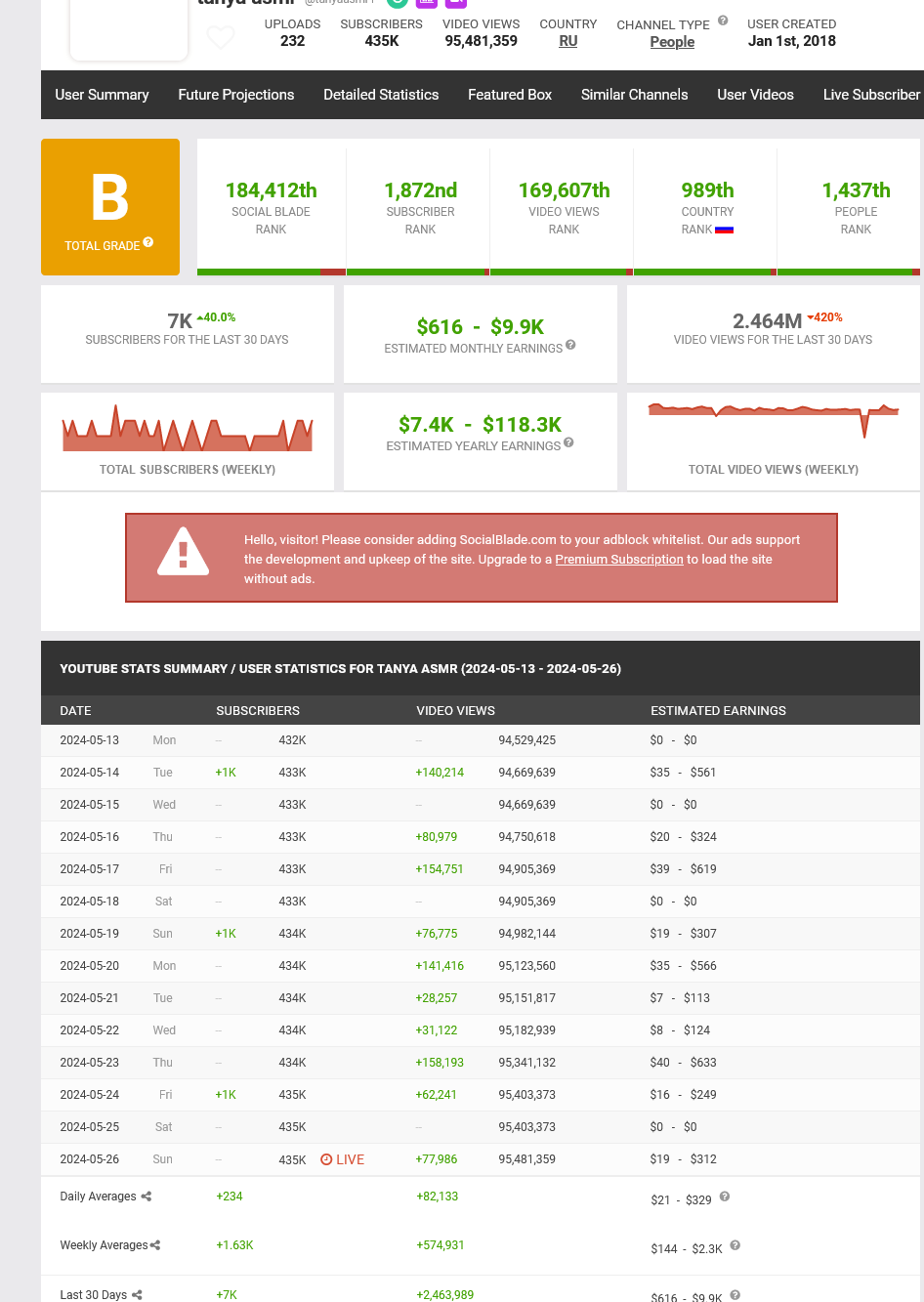
Task: Click the orange B Total Grade box
Action: pyautogui.click(x=110, y=207)
